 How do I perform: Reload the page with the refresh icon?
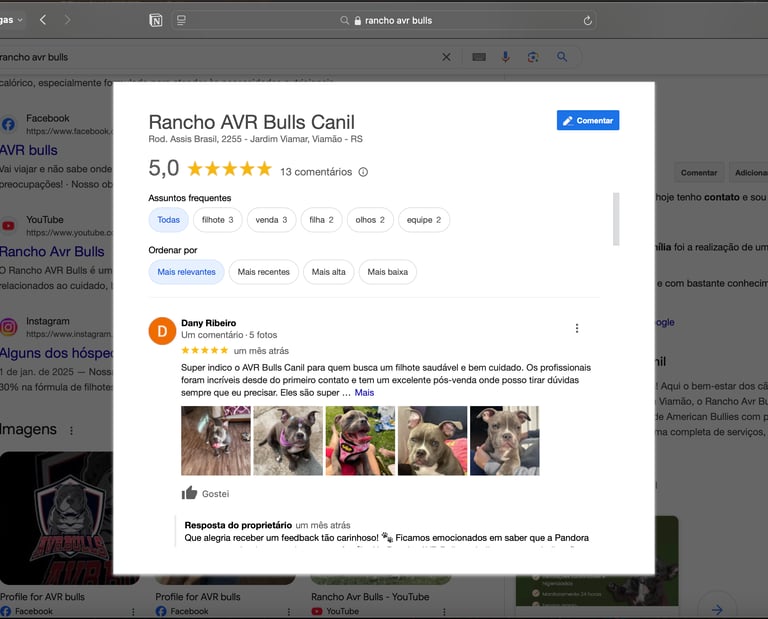click(x=588, y=21)
